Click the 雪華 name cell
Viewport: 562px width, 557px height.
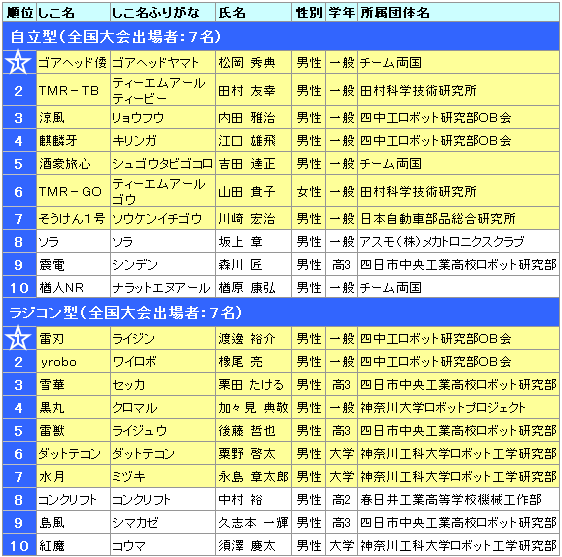point(73,385)
